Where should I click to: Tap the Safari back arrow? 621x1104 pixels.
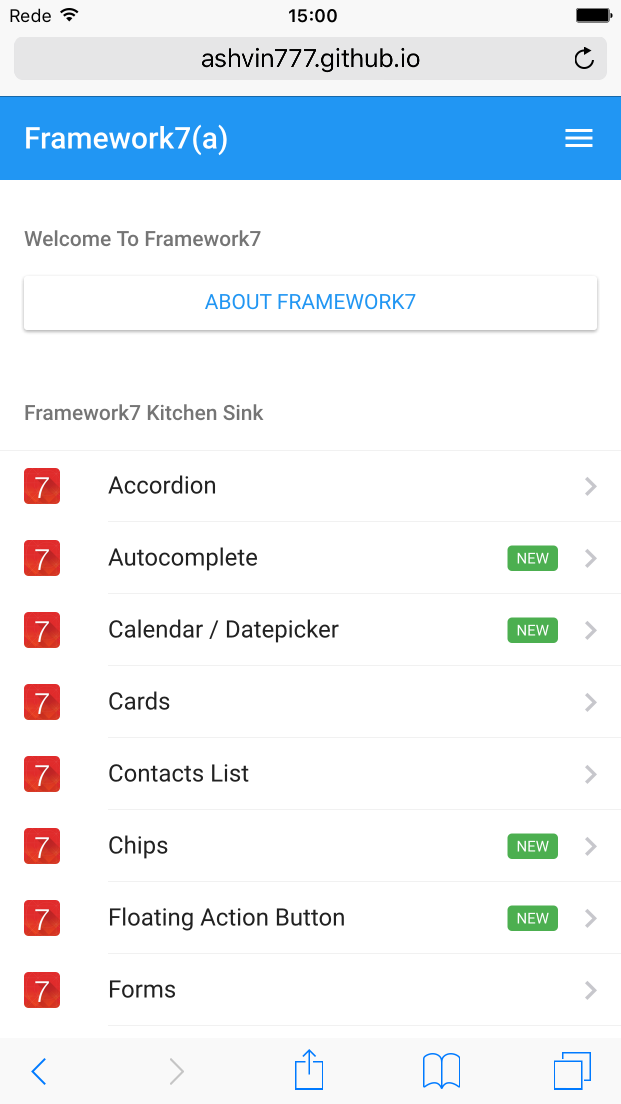39,1072
